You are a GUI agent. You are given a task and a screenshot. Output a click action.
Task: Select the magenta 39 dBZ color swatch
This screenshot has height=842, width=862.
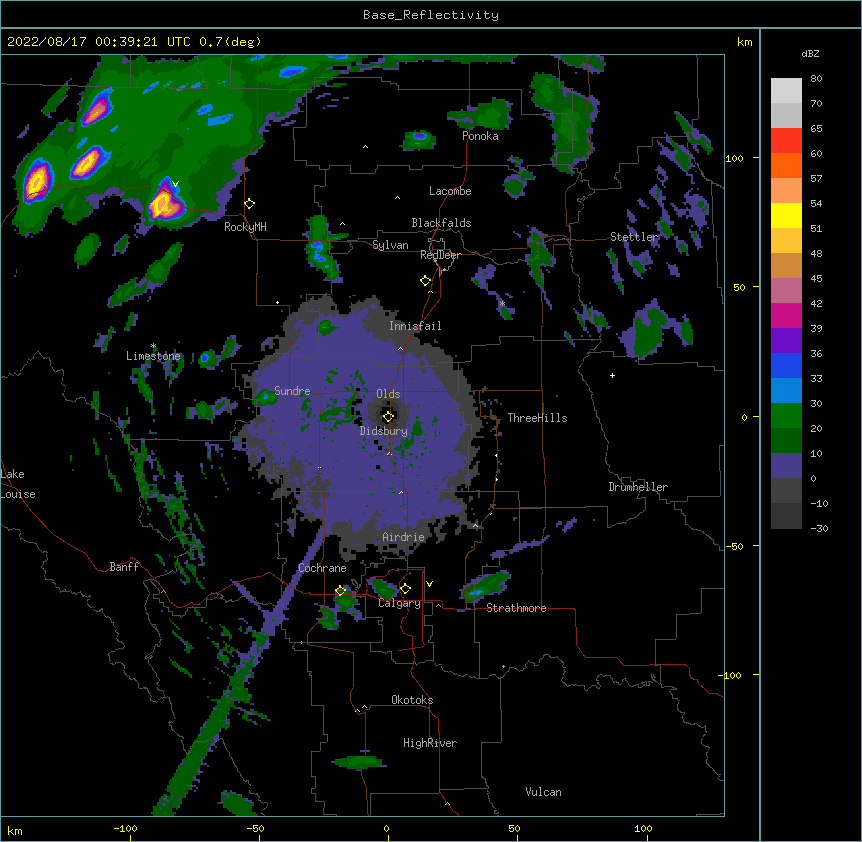(786, 315)
